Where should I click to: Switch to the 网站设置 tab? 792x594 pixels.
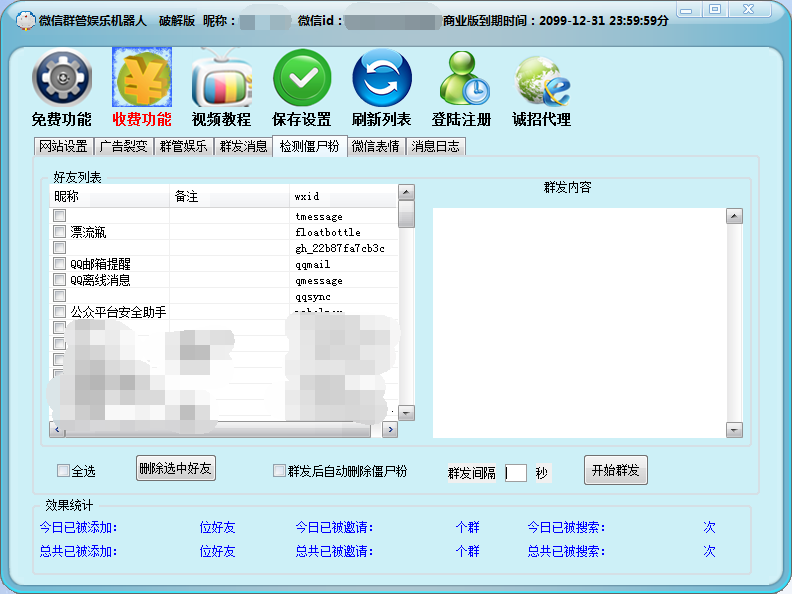(64, 146)
